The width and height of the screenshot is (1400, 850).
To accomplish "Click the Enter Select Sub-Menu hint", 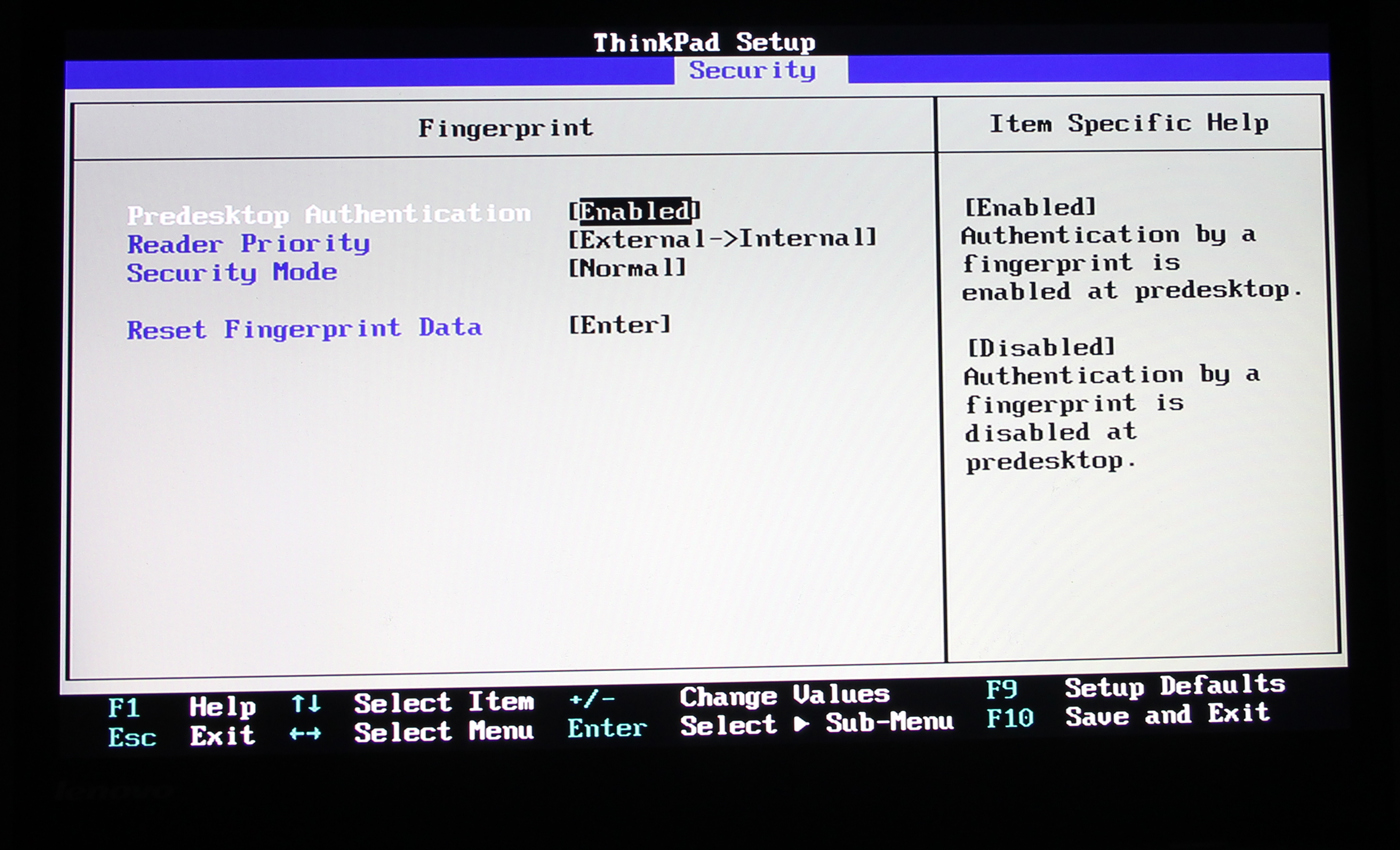I will 760,725.
